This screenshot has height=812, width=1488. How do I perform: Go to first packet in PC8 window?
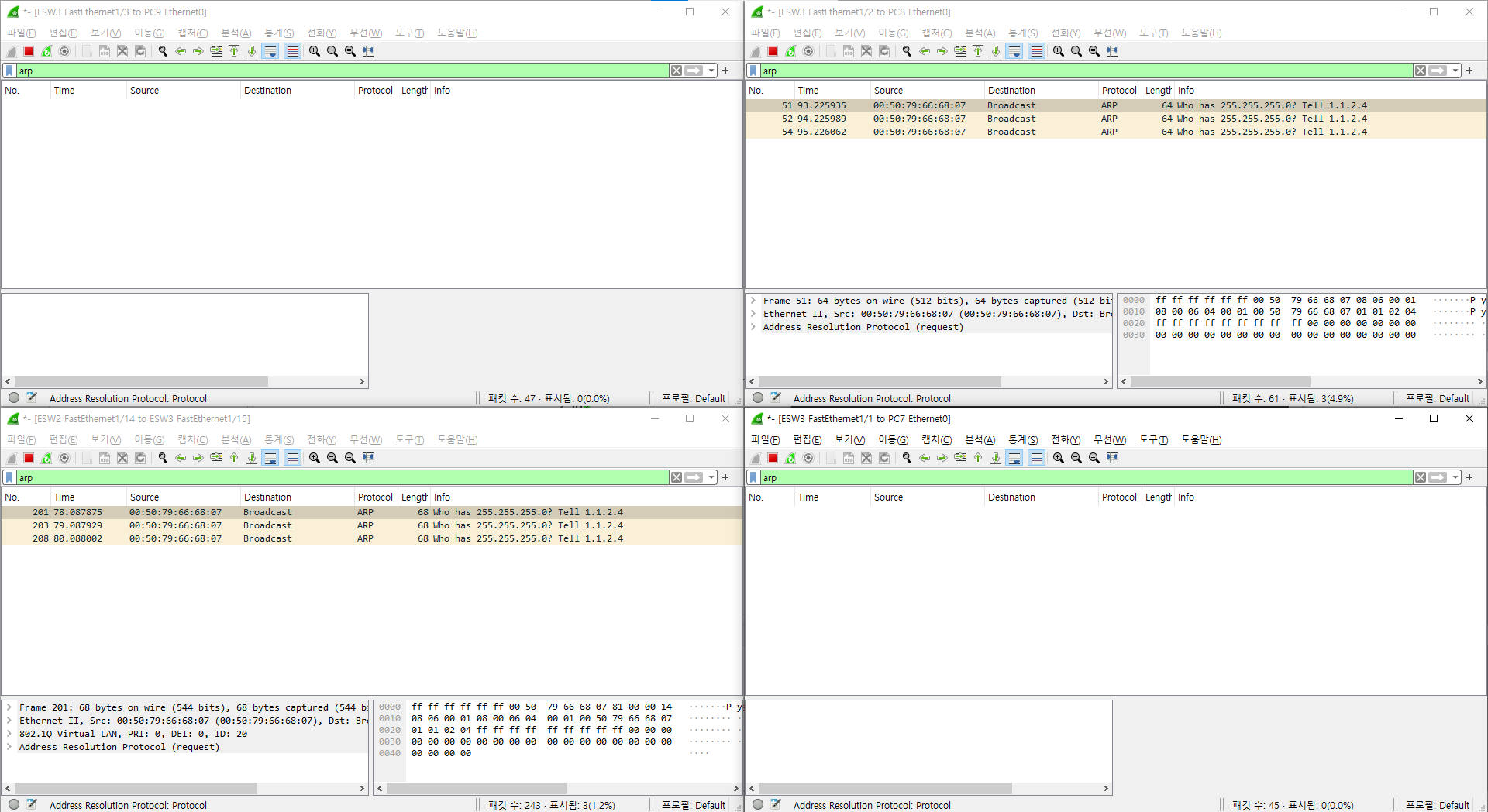(978, 51)
